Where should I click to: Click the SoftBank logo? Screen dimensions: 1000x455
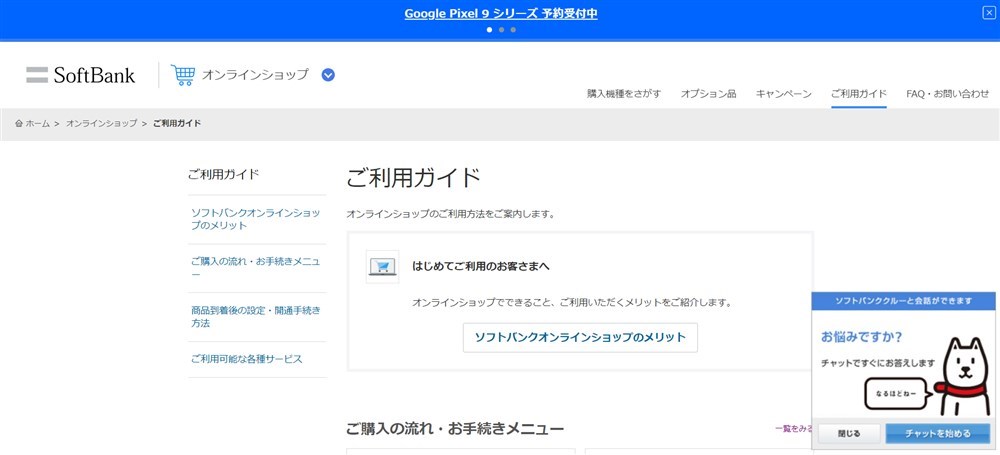point(80,75)
